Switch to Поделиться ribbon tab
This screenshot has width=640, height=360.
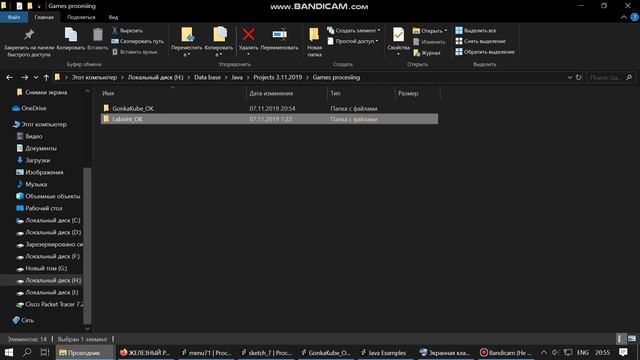pos(81,17)
